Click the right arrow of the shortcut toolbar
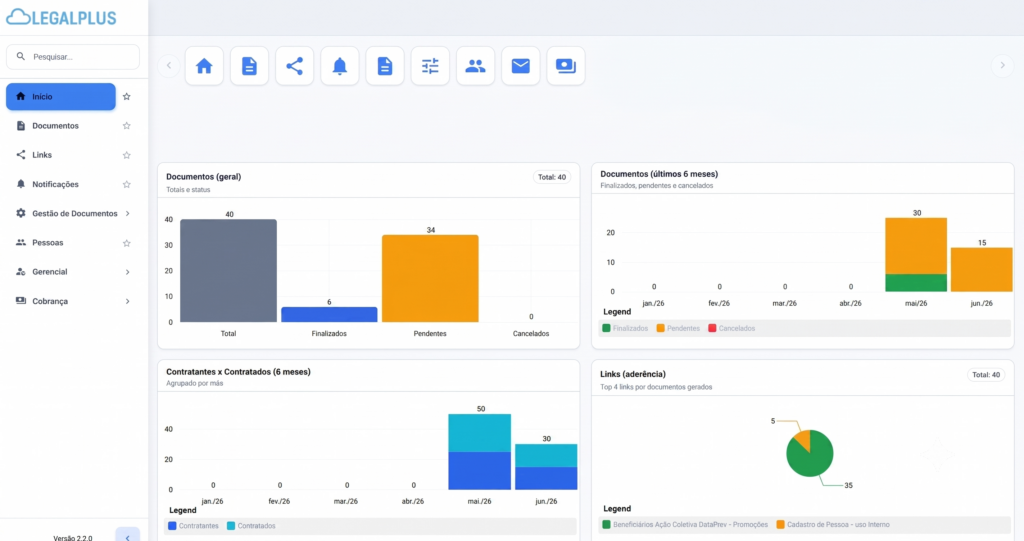The height and width of the screenshot is (541, 1024). tap(1002, 65)
